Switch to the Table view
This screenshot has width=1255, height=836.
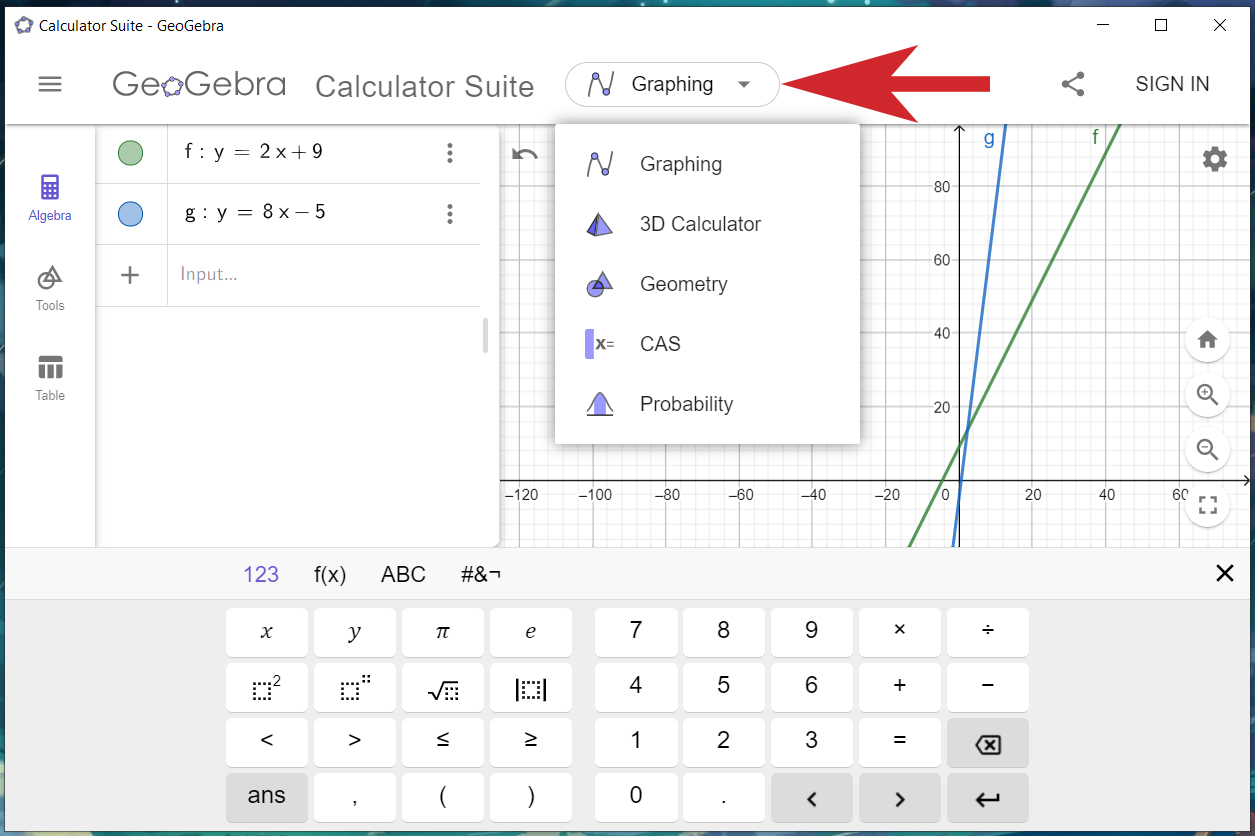[x=50, y=378]
